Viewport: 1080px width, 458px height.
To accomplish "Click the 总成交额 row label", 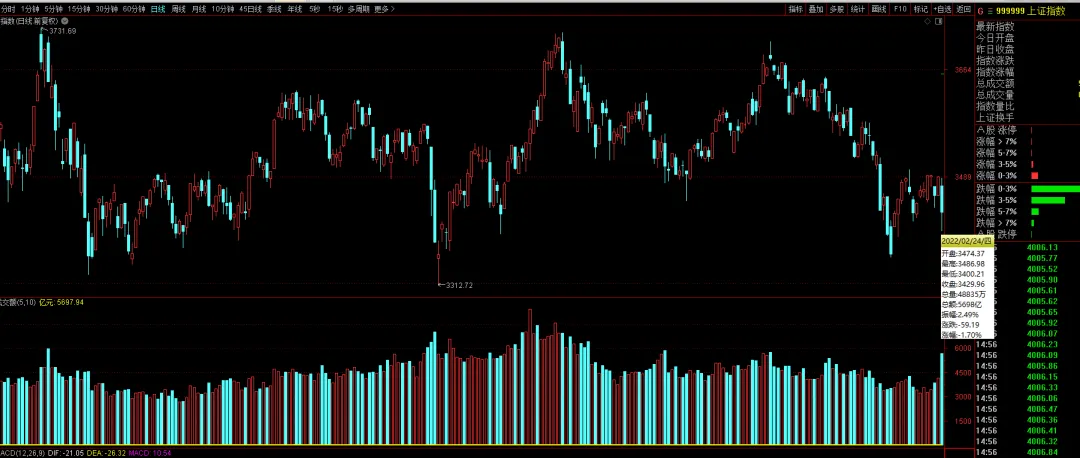I will point(995,84).
